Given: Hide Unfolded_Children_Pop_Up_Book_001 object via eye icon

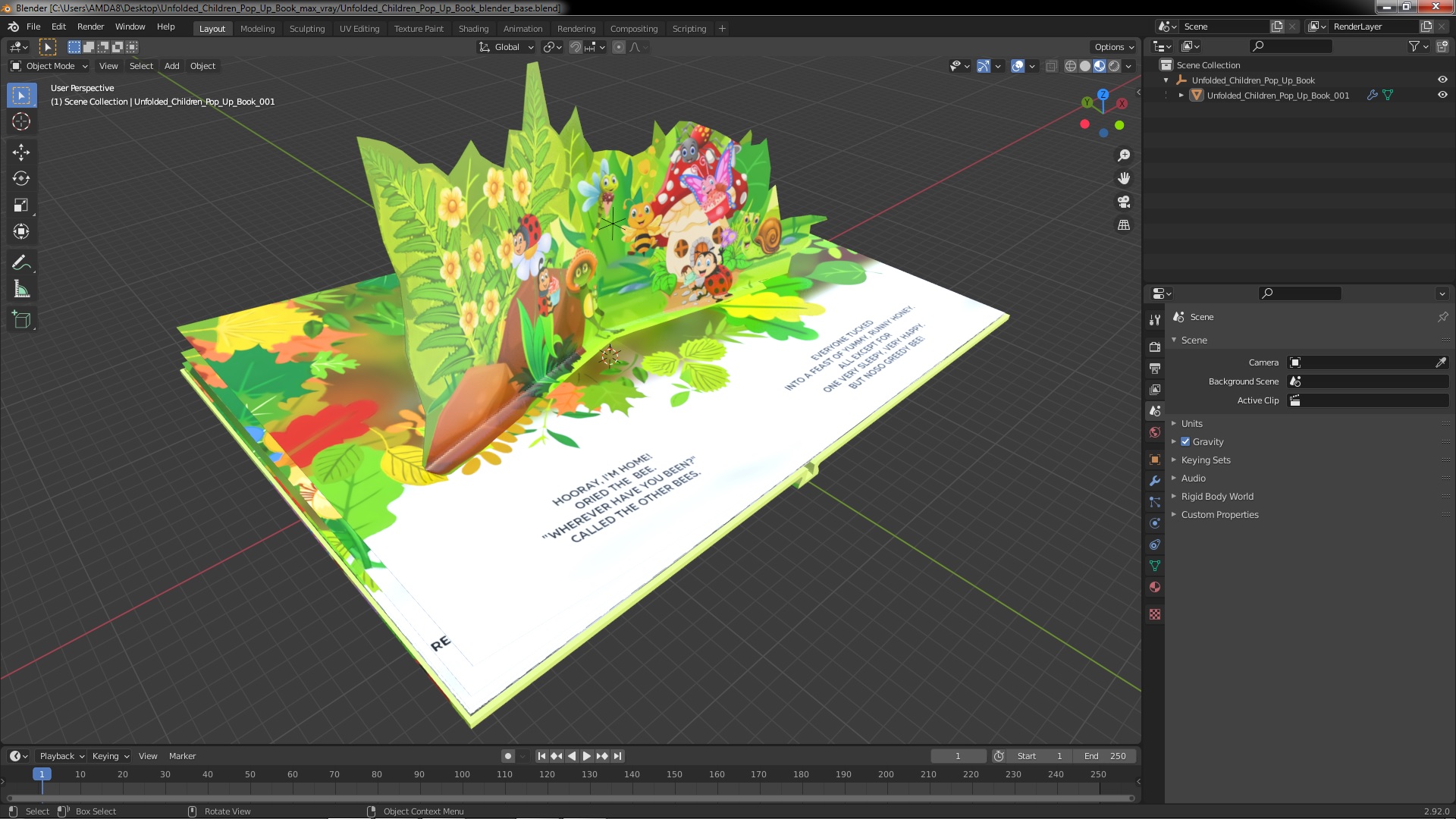Looking at the screenshot, I should pos(1442,95).
